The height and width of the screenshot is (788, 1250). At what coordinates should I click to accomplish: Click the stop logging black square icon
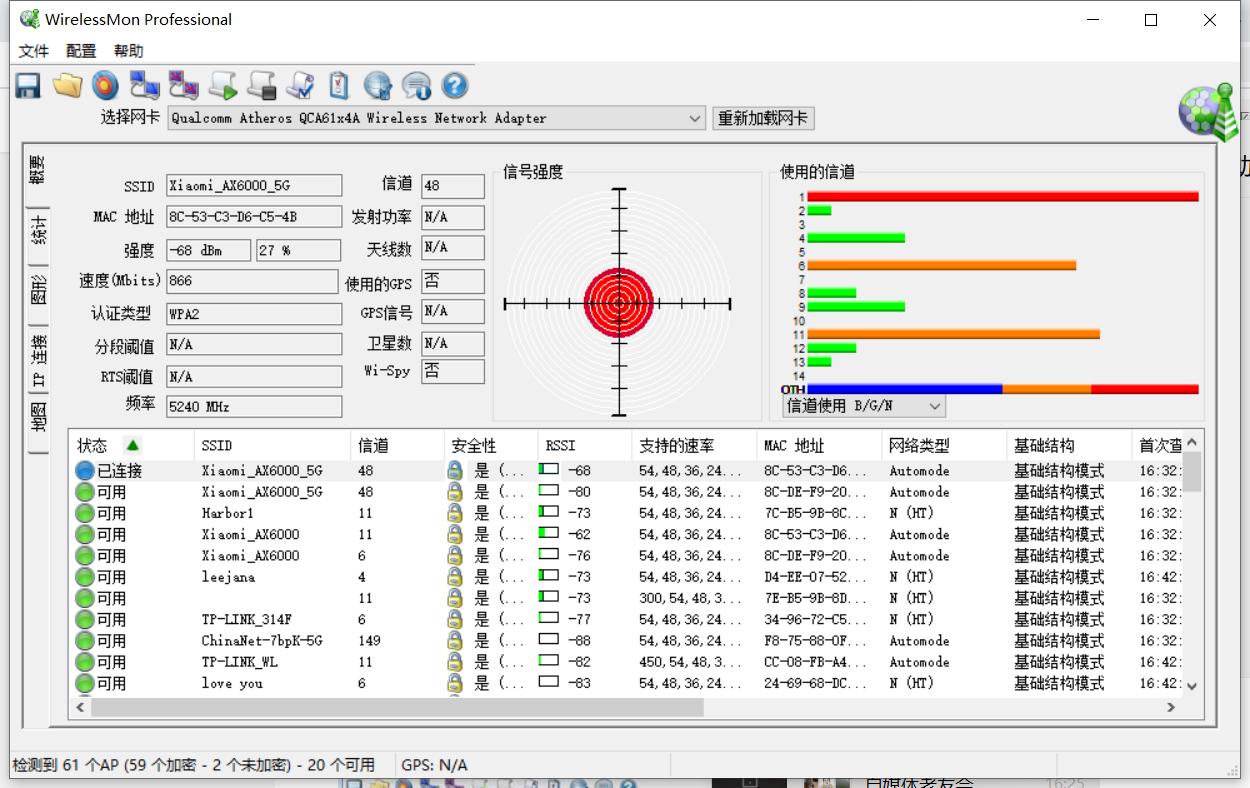click(262, 85)
